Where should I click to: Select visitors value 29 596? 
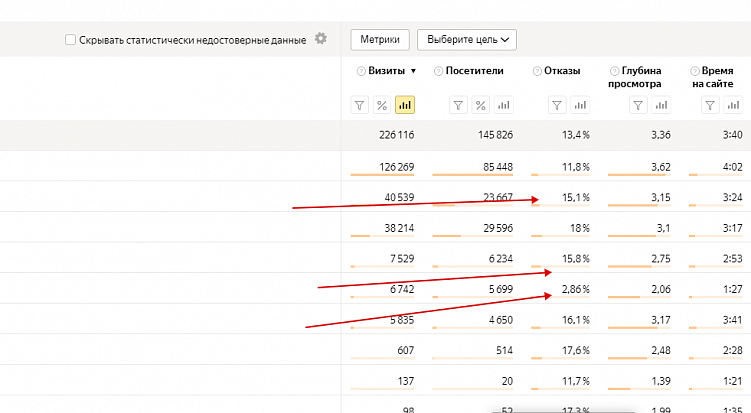pyautogui.click(x=498, y=228)
